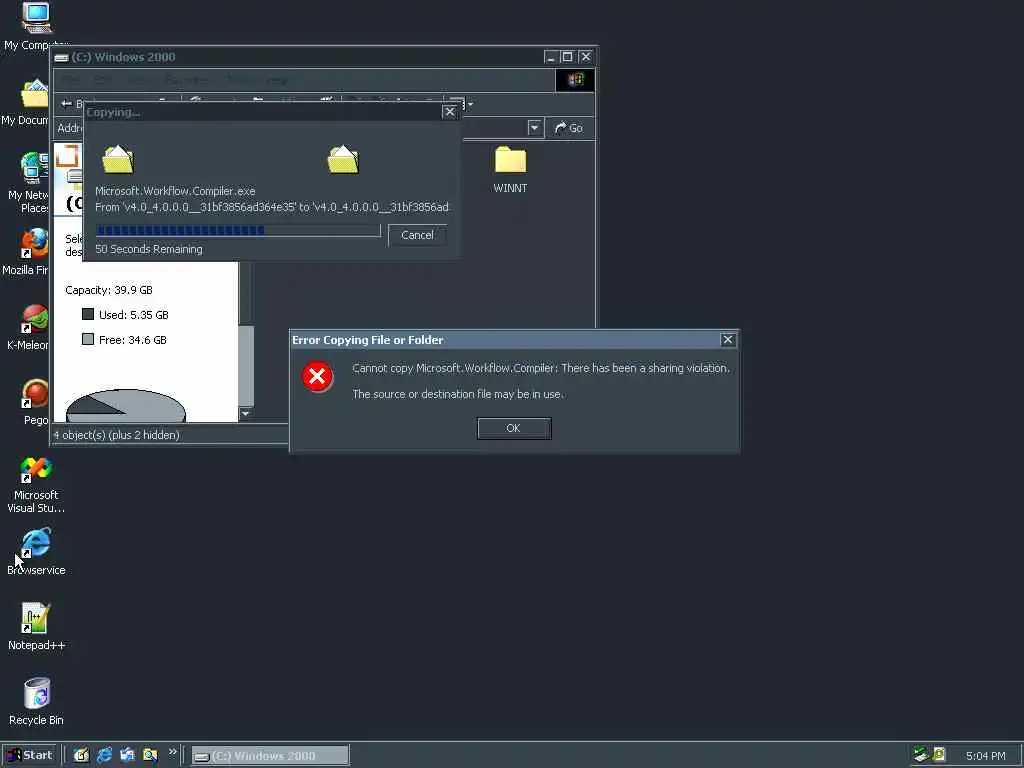Cancel the file copy operation
The image size is (1024, 768).
tap(417, 235)
